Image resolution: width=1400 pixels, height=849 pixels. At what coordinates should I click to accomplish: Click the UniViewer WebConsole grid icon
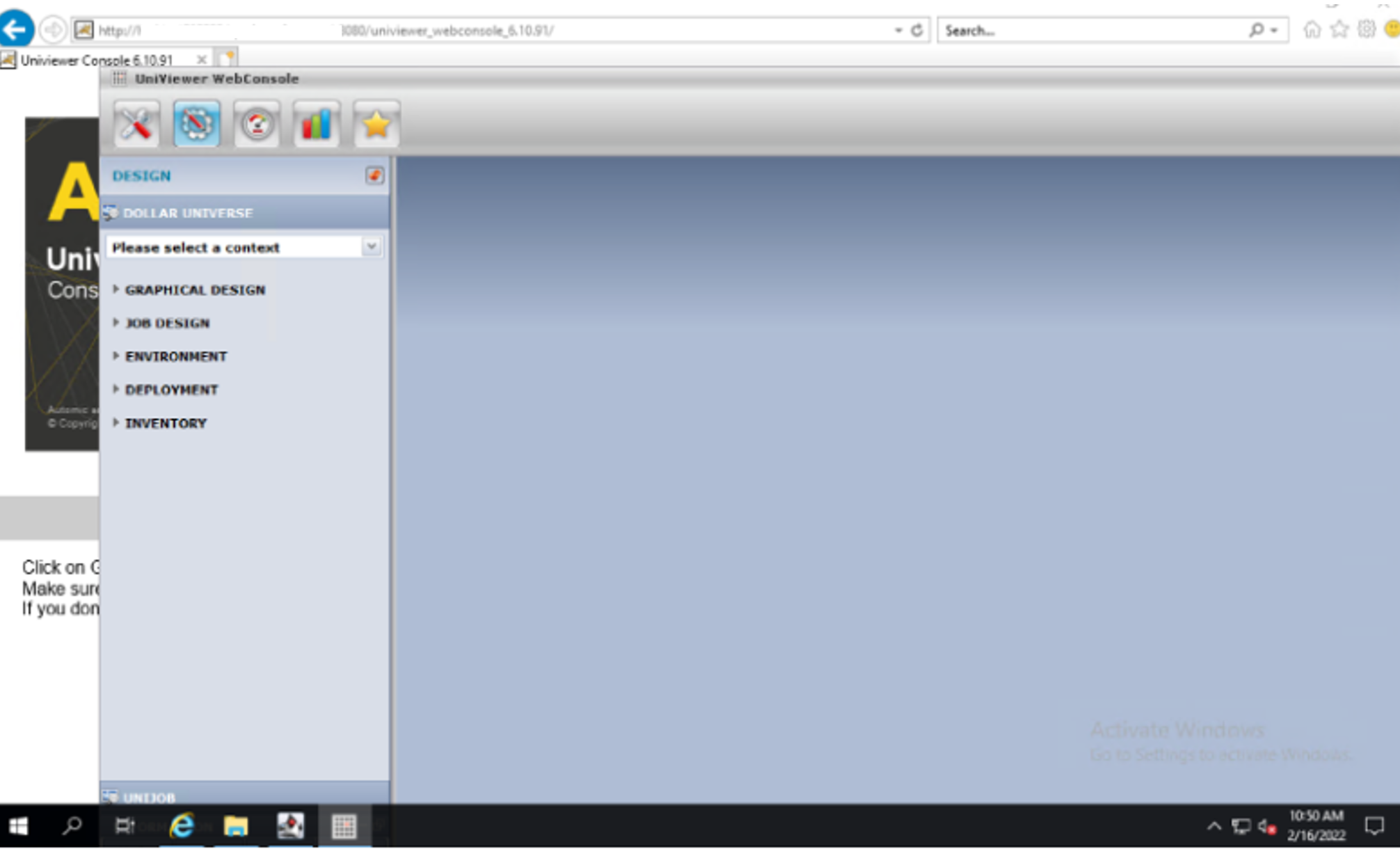click(x=120, y=79)
